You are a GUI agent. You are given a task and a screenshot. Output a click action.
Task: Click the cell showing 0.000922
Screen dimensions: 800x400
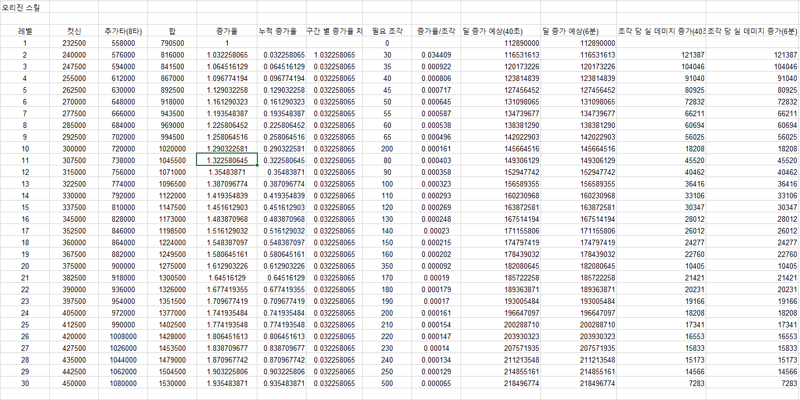[436, 66]
